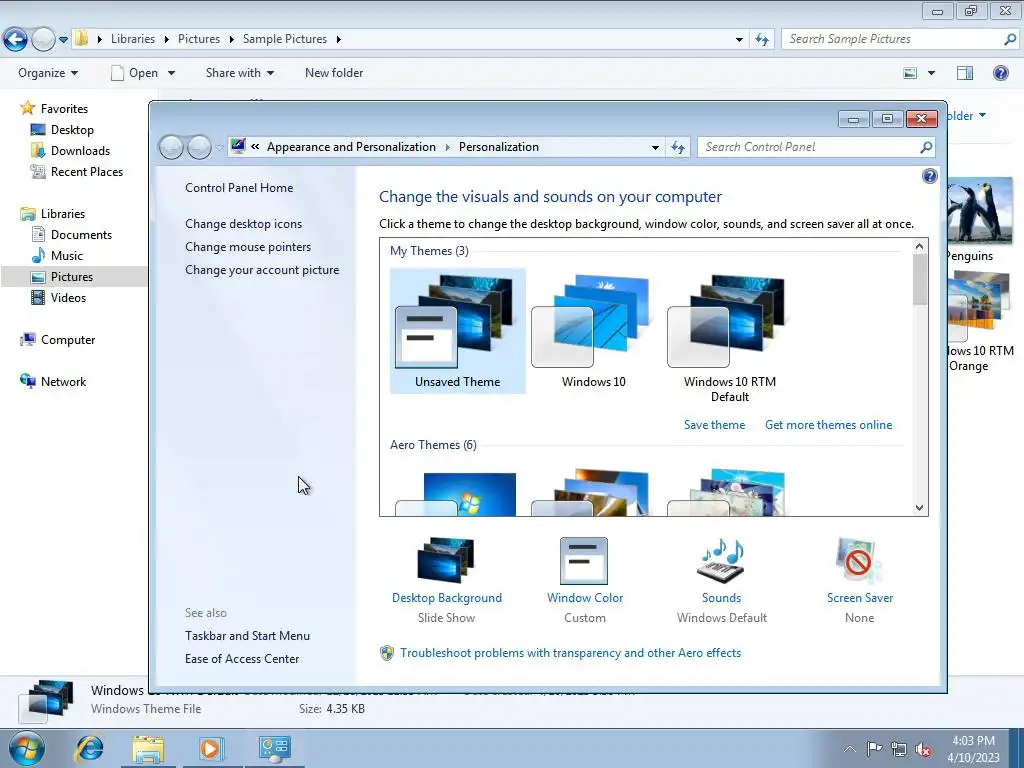Click Control Panel taskbar button
Image resolution: width=1024 pixels, height=768 pixels.
[274, 748]
